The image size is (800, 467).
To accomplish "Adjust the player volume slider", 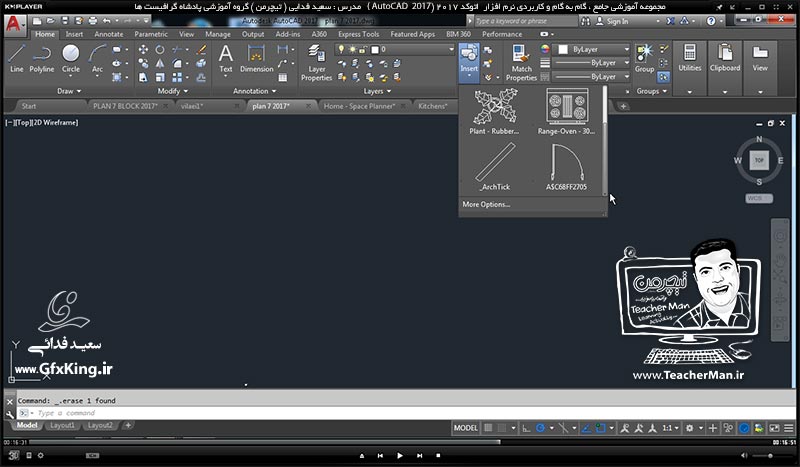I will (x=769, y=455).
